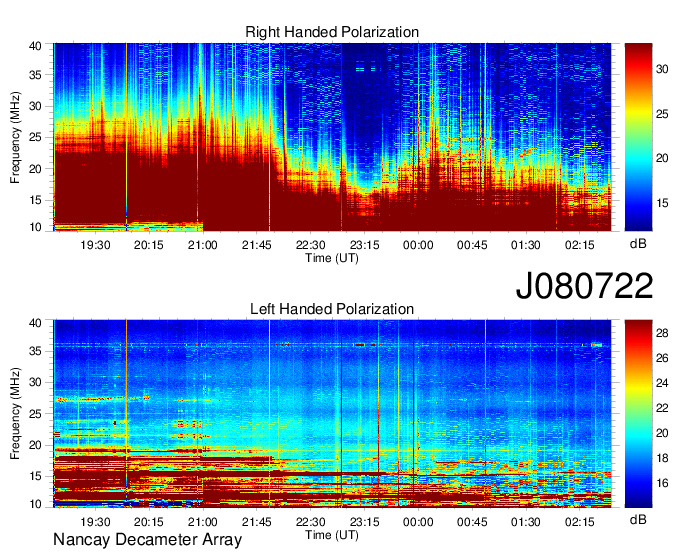The height and width of the screenshot is (552, 680).
Task: Click the top plot's color bar
Action: click(x=638, y=137)
